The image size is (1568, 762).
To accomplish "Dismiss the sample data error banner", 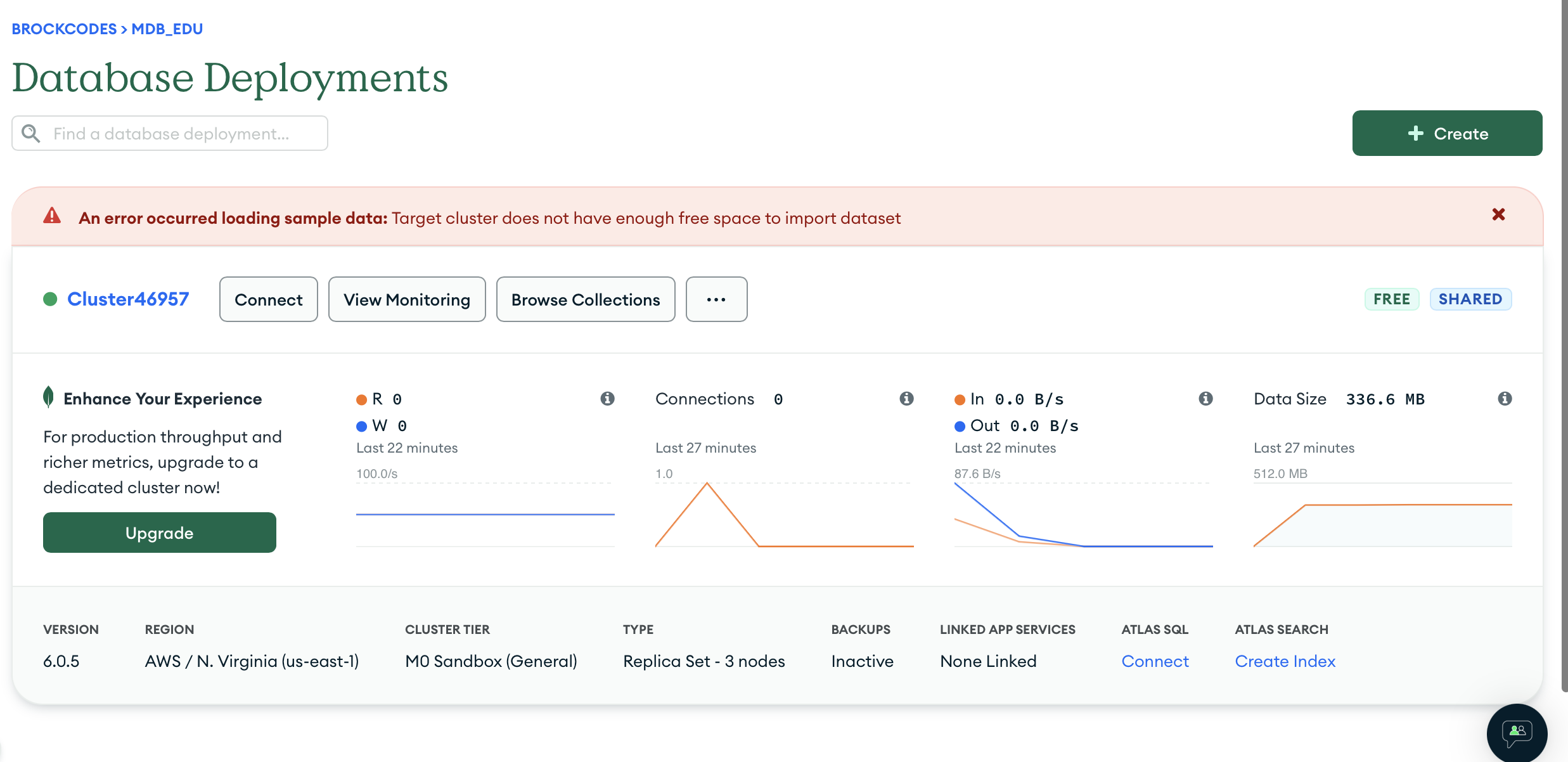I will click(1498, 215).
